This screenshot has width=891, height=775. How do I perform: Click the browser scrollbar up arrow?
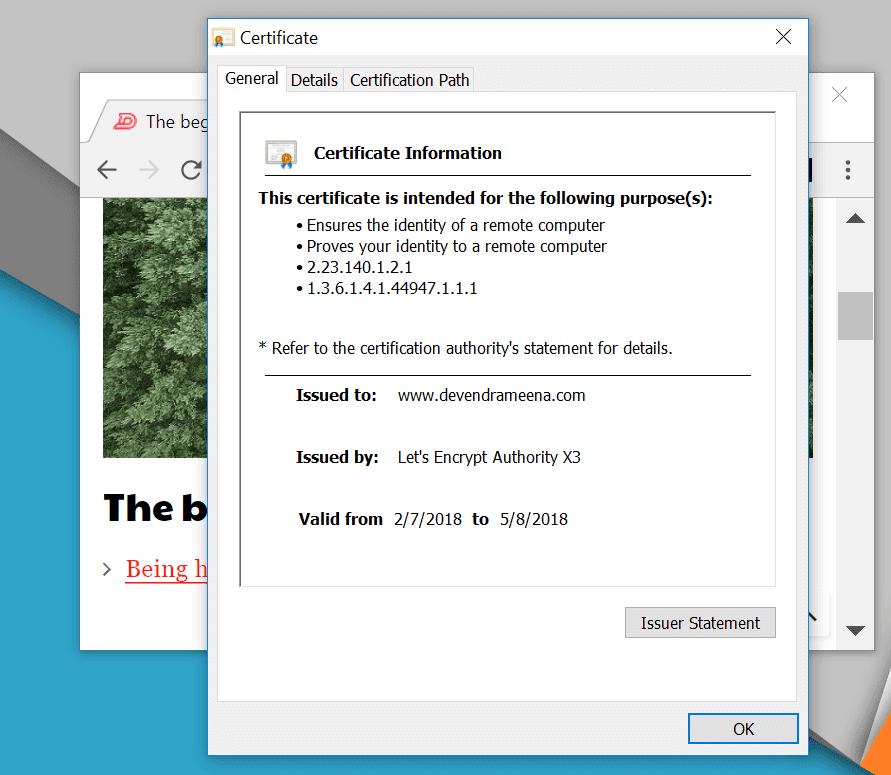pos(855,219)
